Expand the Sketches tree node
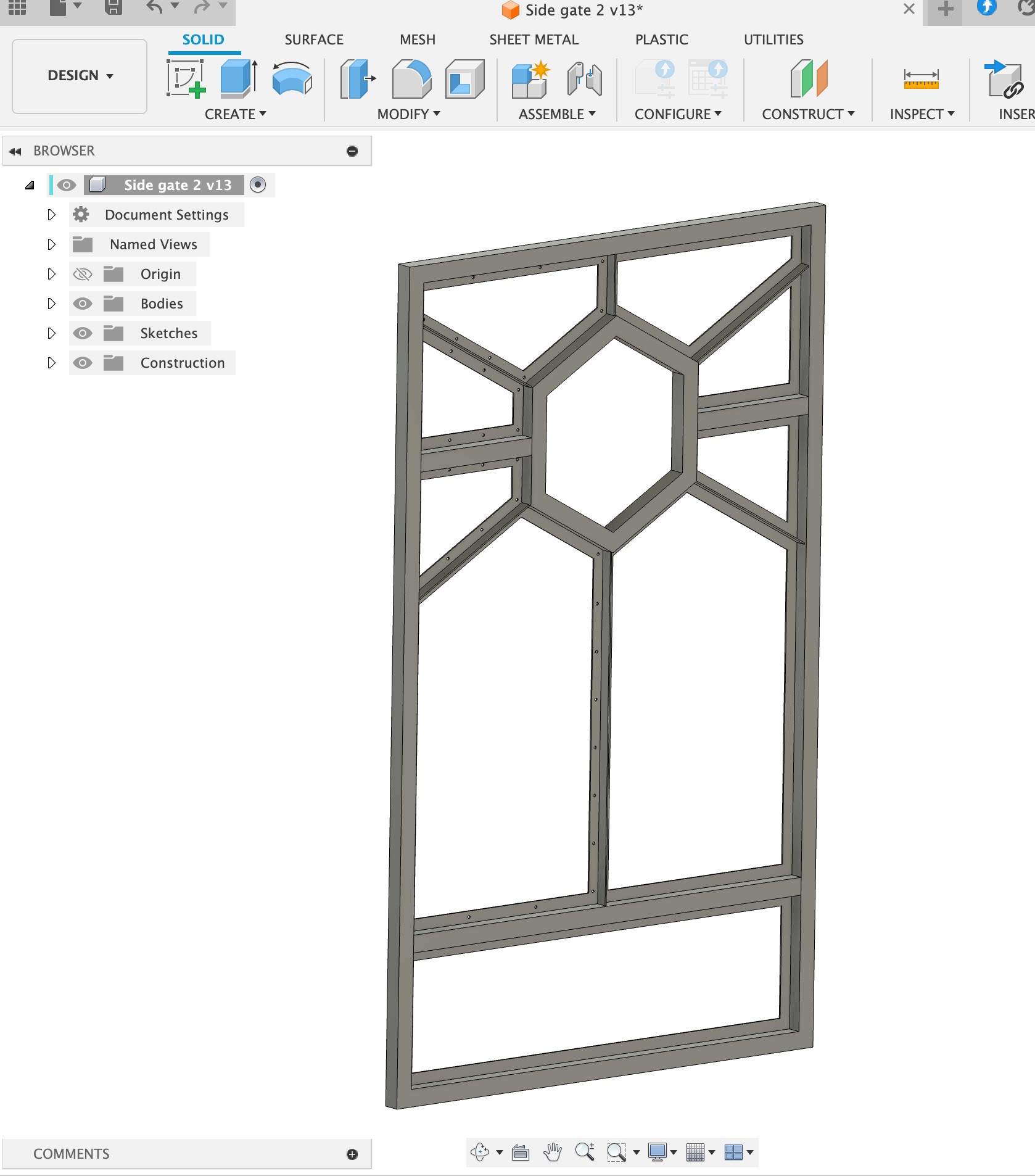This screenshot has width=1035, height=1176. (52, 333)
